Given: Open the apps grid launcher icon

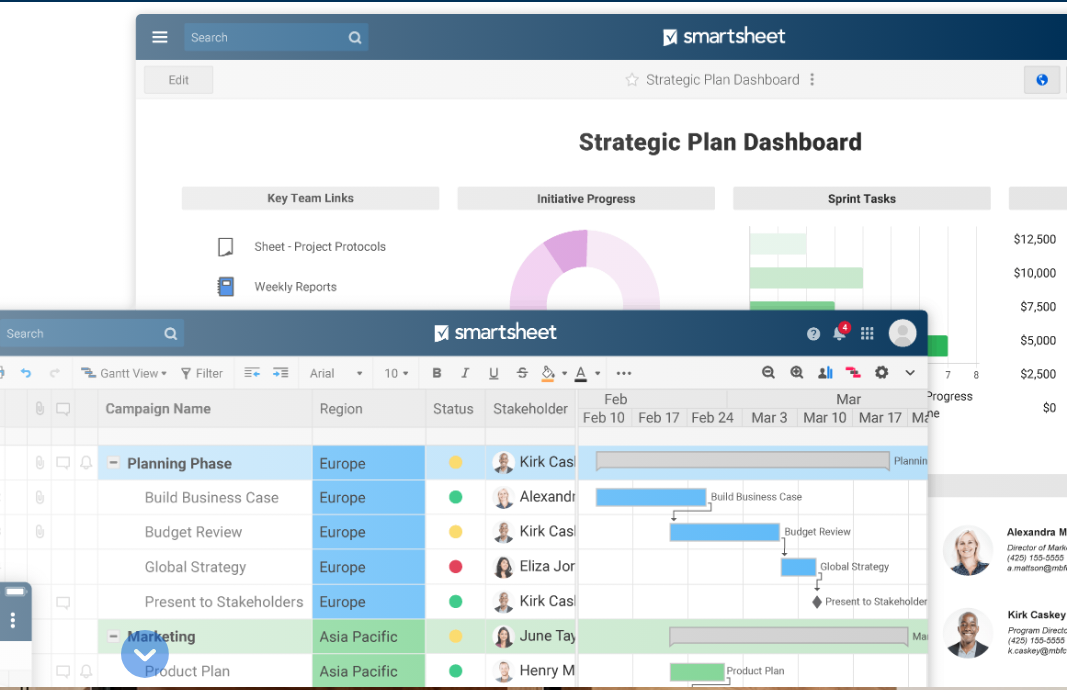Looking at the screenshot, I should click(867, 333).
